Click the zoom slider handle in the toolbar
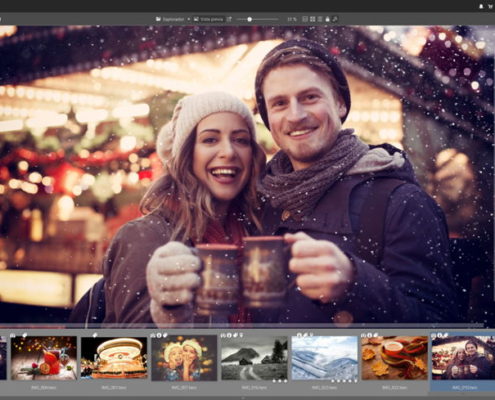The image size is (495, 400). click(x=249, y=19)
